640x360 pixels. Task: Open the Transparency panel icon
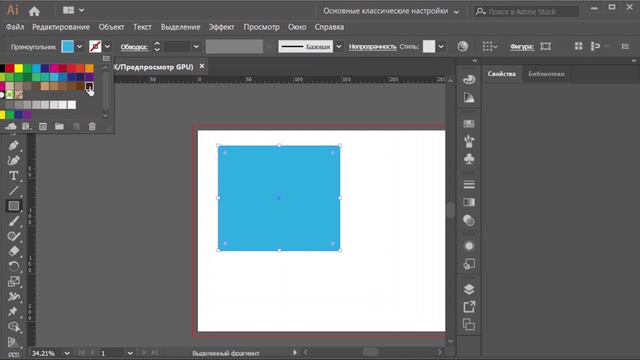click(x=469, y=220)
